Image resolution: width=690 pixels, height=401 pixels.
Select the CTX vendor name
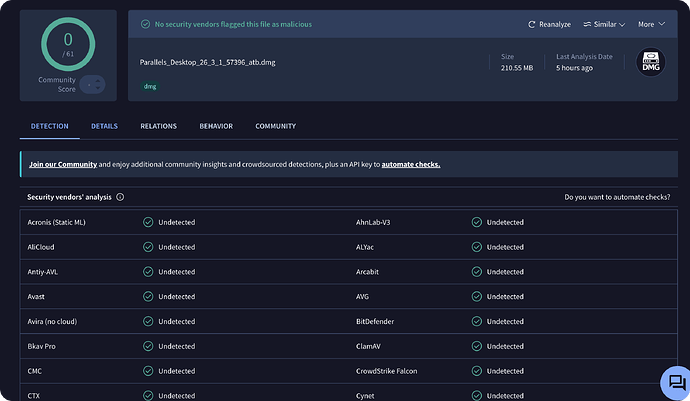(33, 396)
